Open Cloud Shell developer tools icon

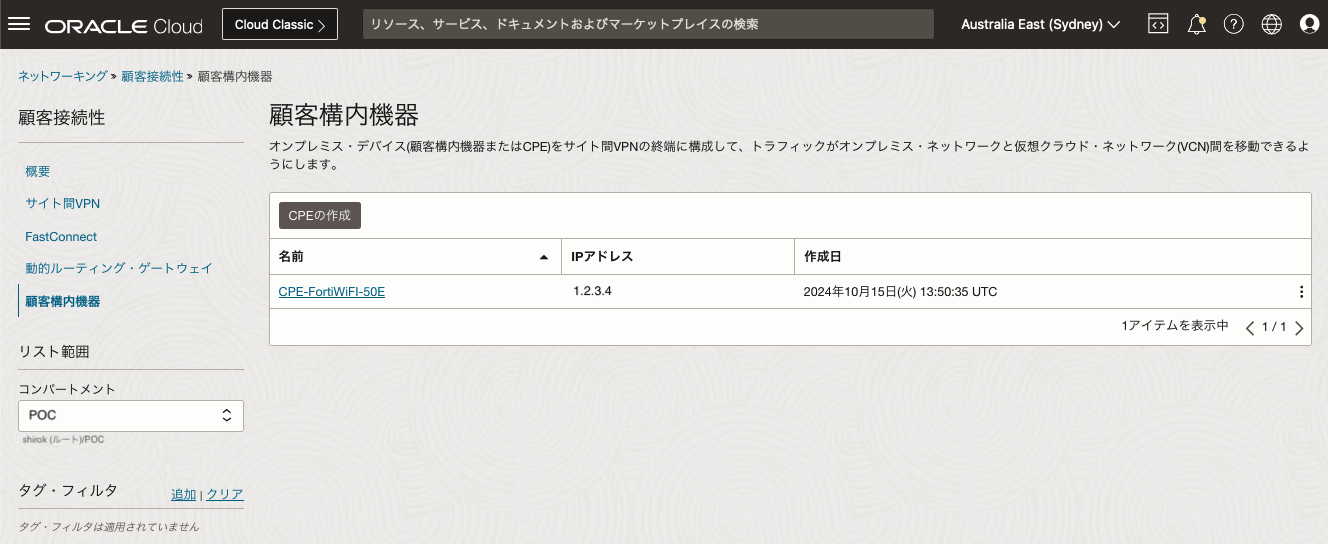coord(1158,24)
